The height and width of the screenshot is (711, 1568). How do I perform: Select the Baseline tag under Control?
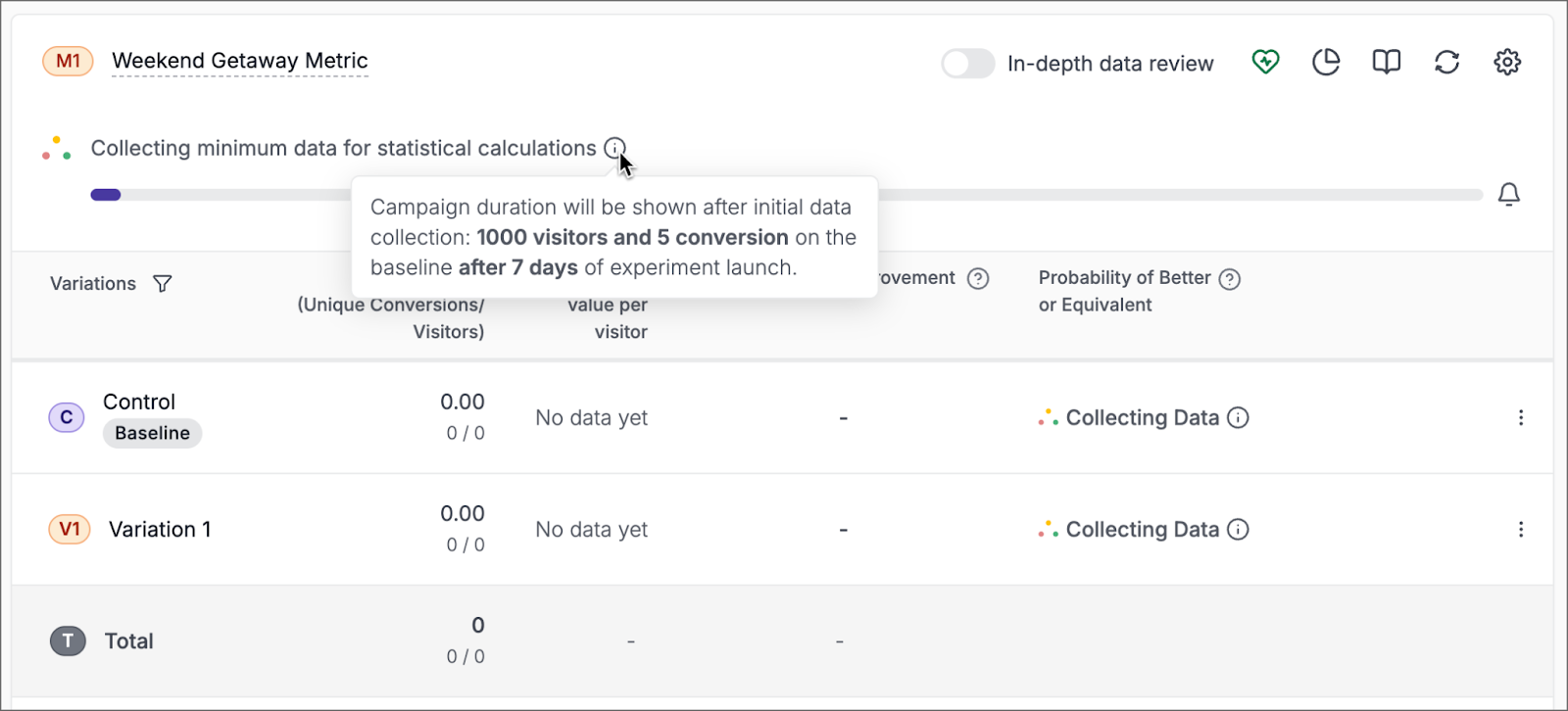152,434
